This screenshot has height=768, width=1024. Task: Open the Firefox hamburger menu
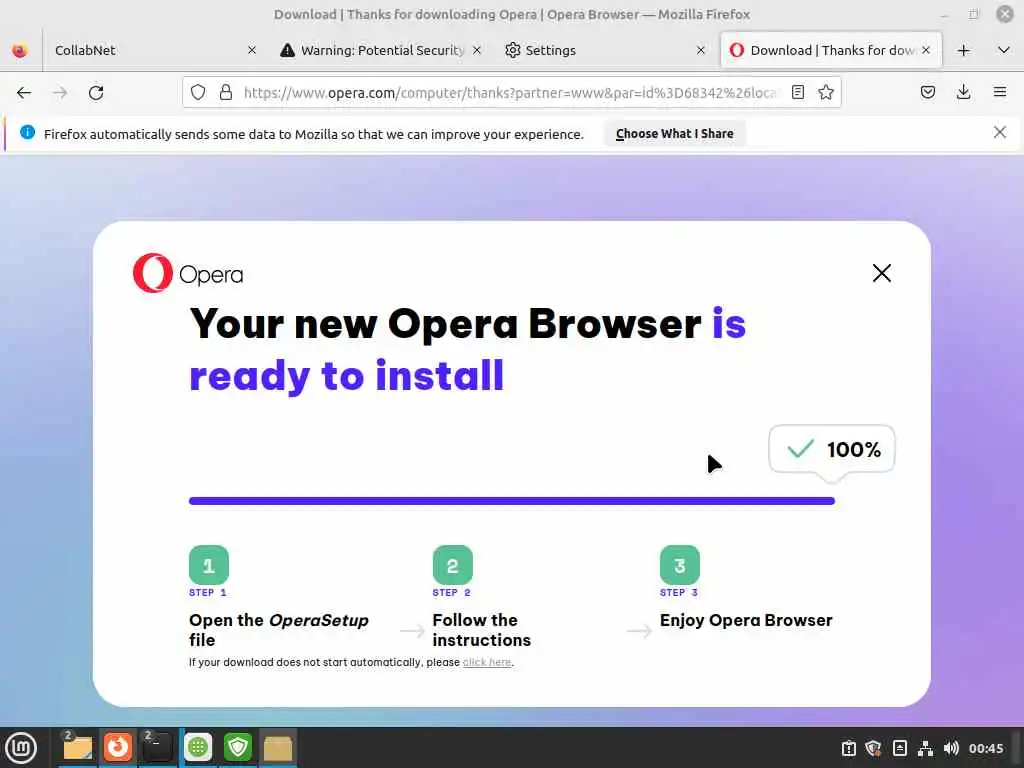coord(1000,92)
